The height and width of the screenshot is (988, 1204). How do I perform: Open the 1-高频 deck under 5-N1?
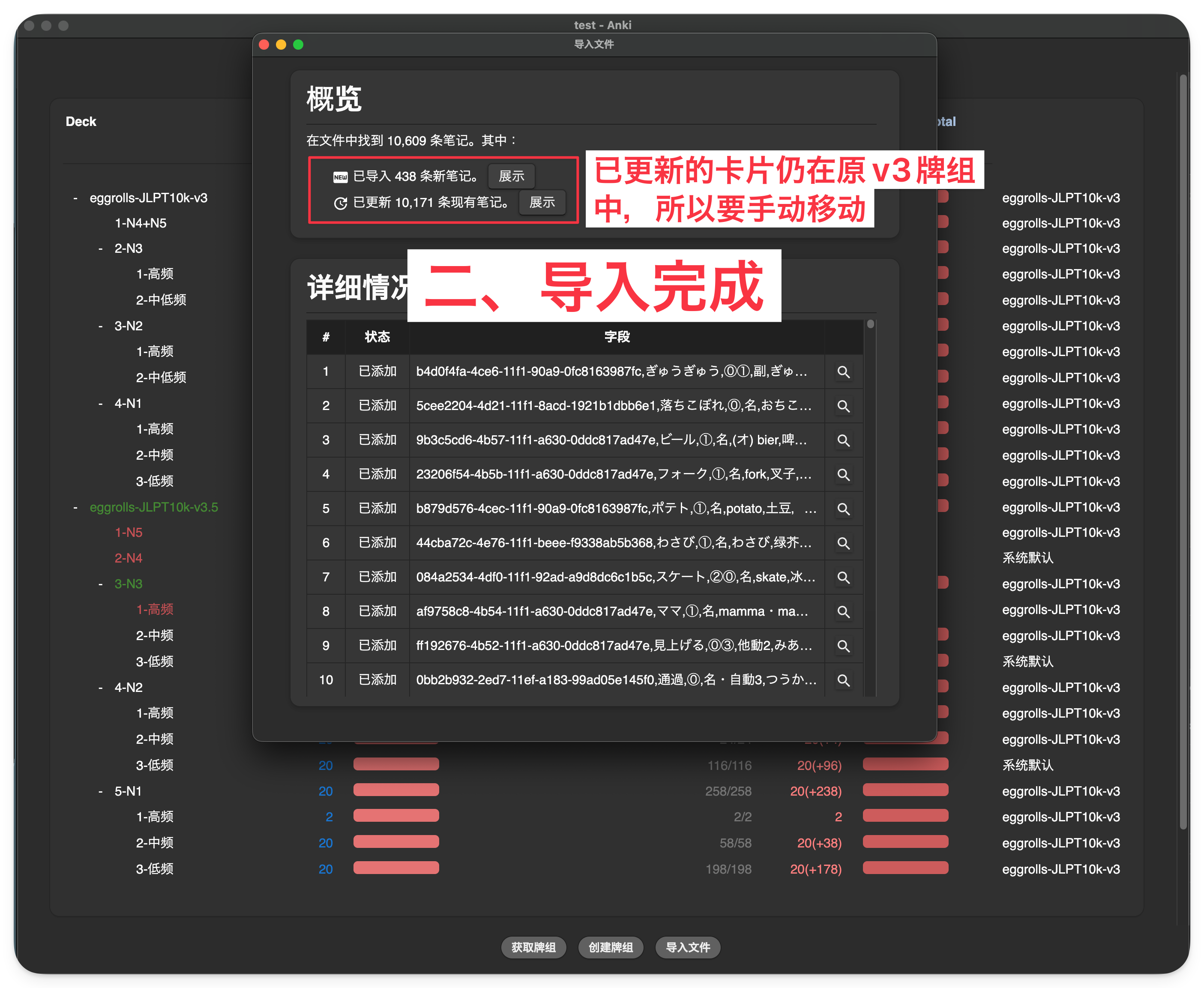point(155,817)
